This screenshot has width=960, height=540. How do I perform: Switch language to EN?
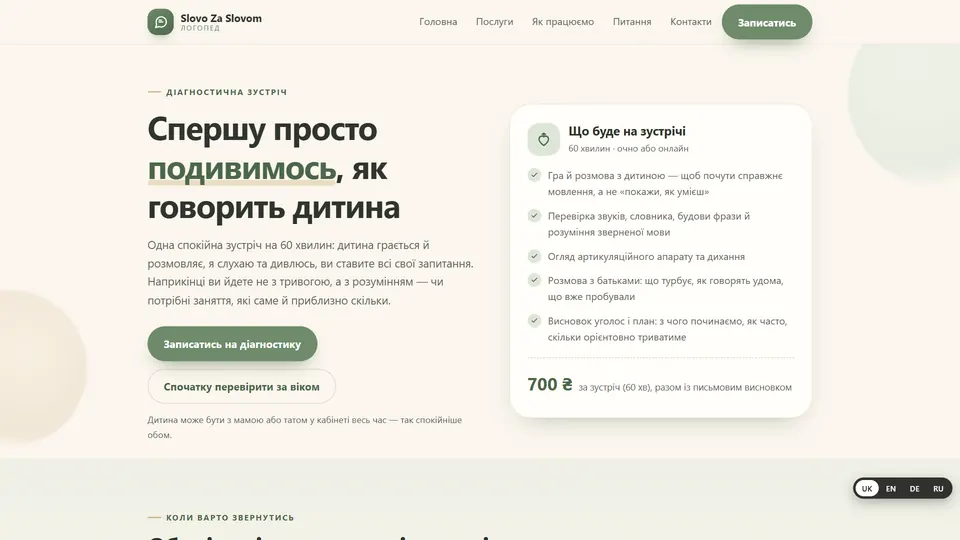[x=891, y=489]
